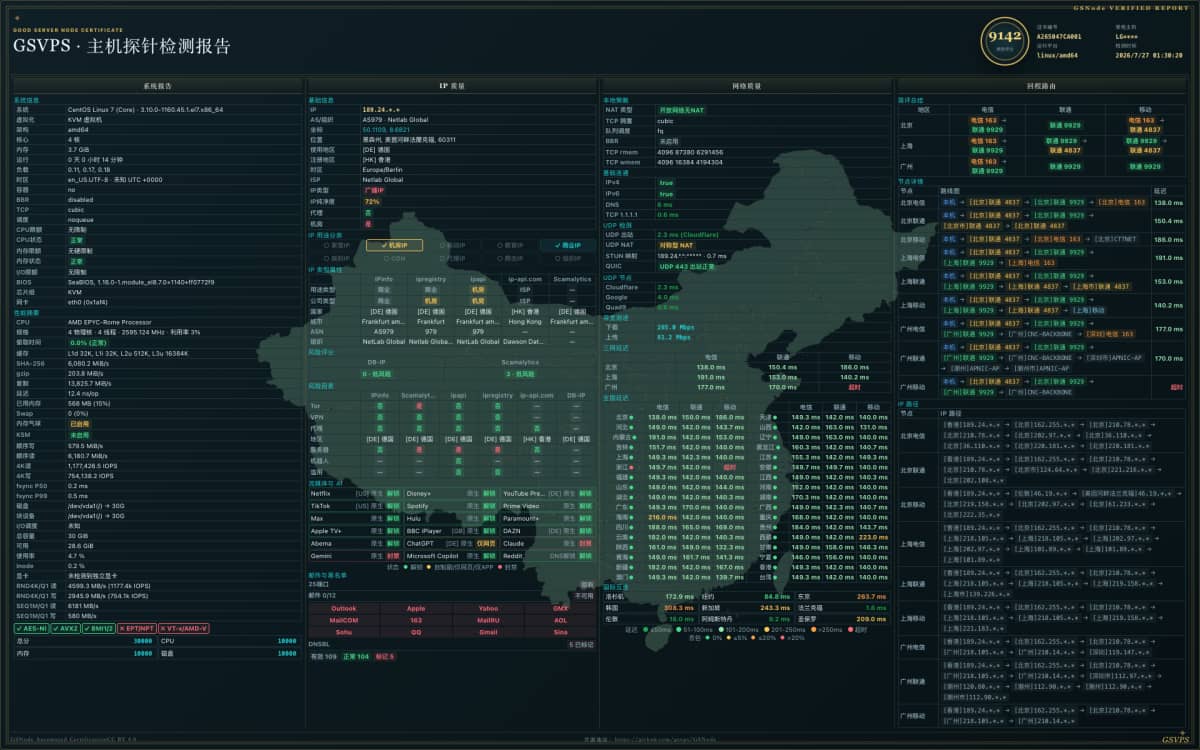This screenshot has width=1200, height=750.
Task: Click the EPT|NPT unsupported badge
Action: (x=137, y=628)
